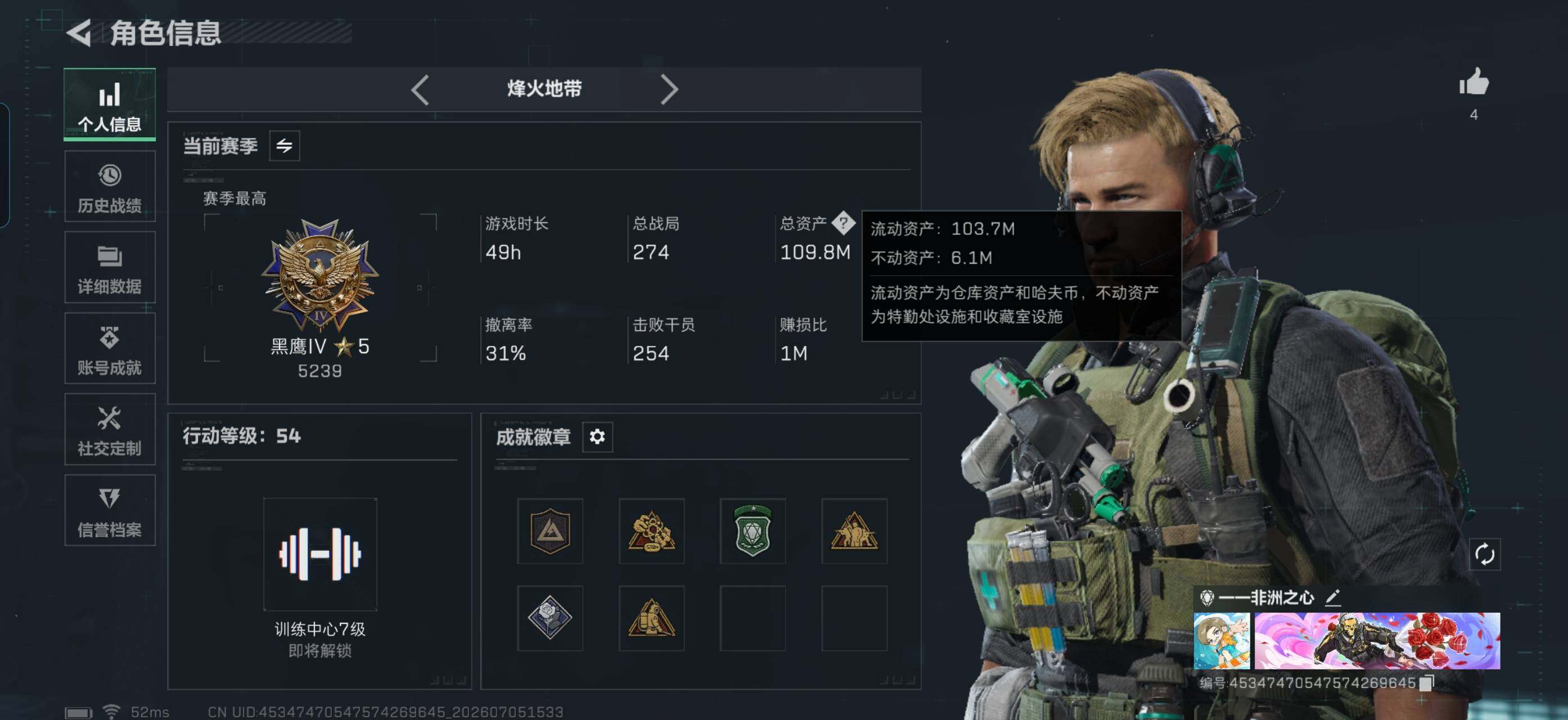Open the 总资产 question mark help icon
1568x720 pixels.
click(844, 223)
